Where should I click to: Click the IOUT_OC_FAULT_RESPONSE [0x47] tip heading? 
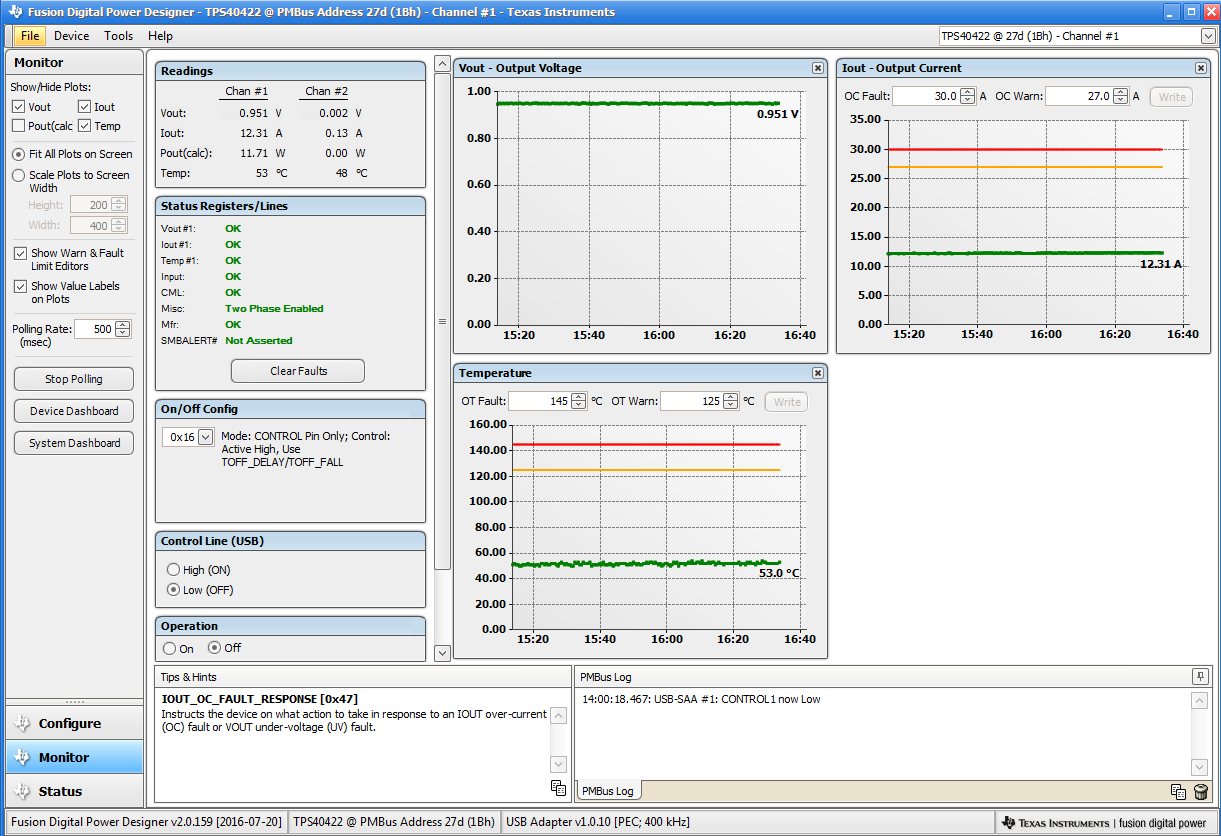tap(259, 699)
